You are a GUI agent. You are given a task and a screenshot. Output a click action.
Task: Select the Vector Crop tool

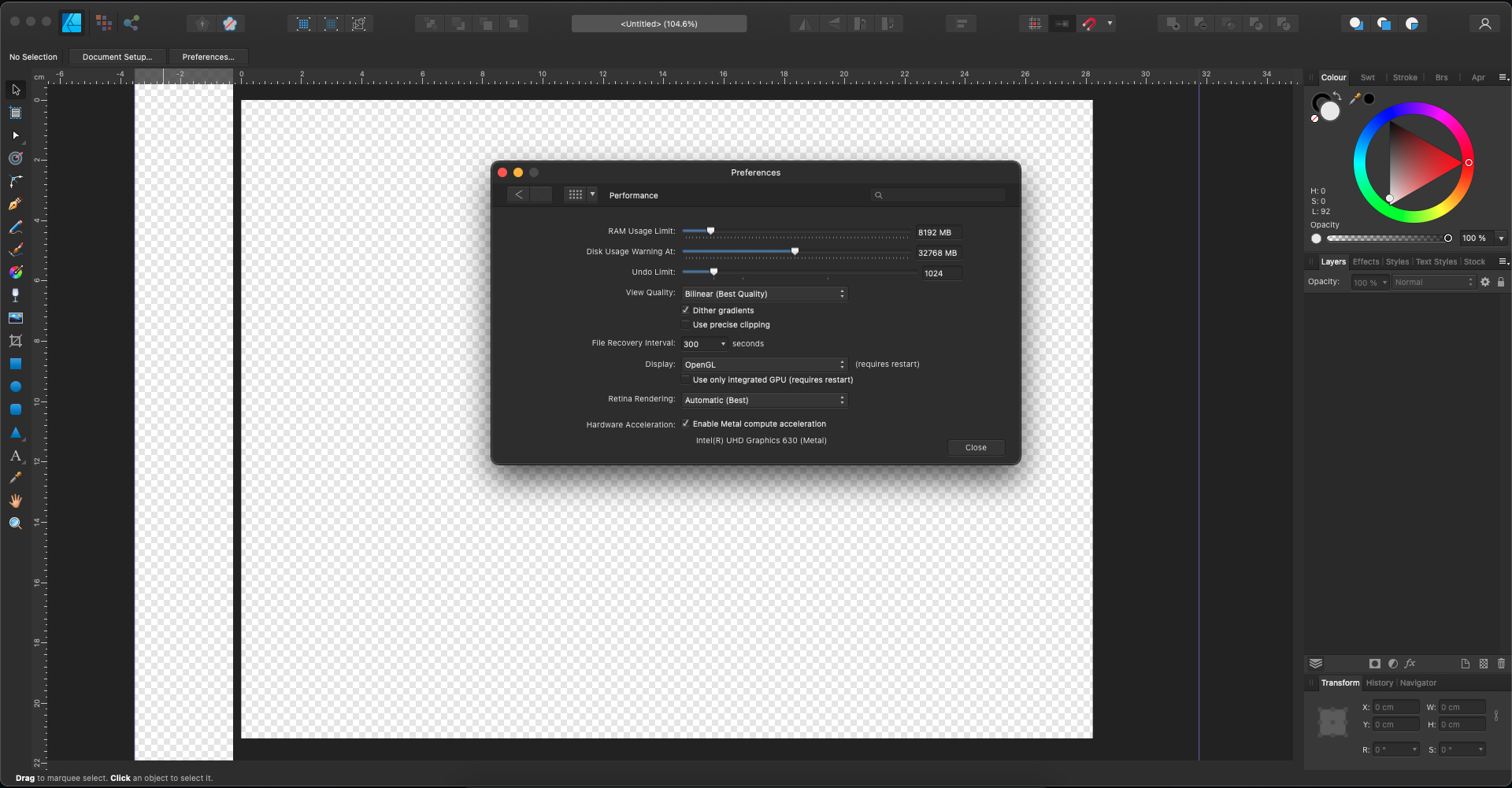(x=16, y=341)
